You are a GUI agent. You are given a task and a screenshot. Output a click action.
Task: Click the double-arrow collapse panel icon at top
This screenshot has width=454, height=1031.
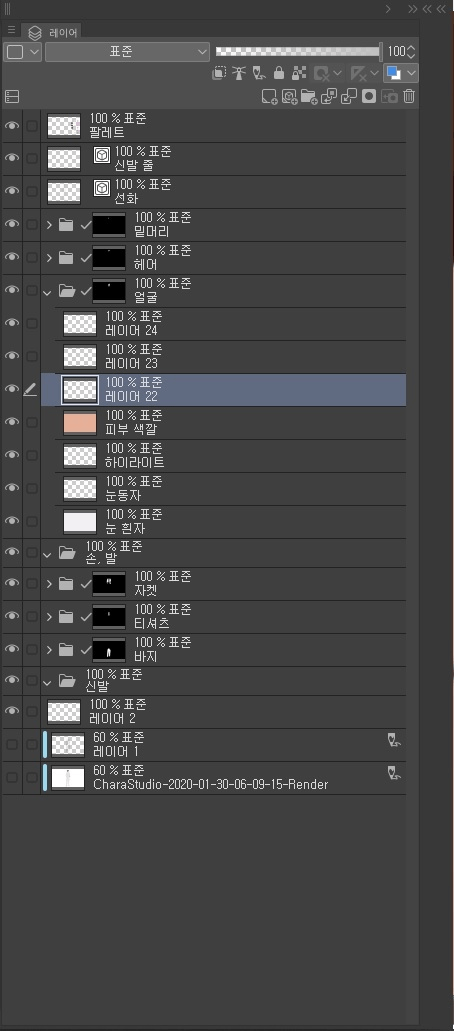[413, 9]
